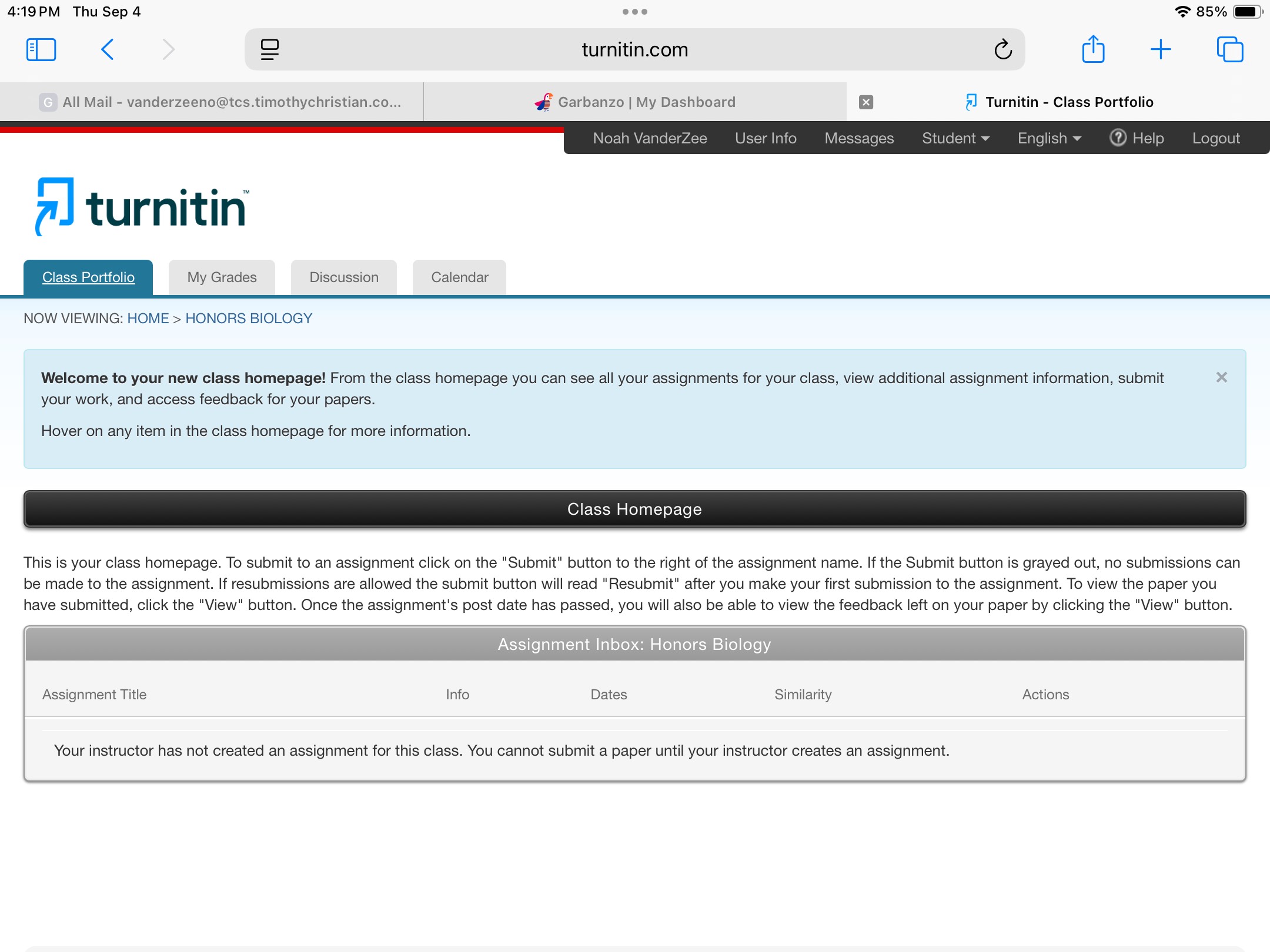1270x952 pixels.
Task: Open the Discussion tab
Action: click(344, 277)
